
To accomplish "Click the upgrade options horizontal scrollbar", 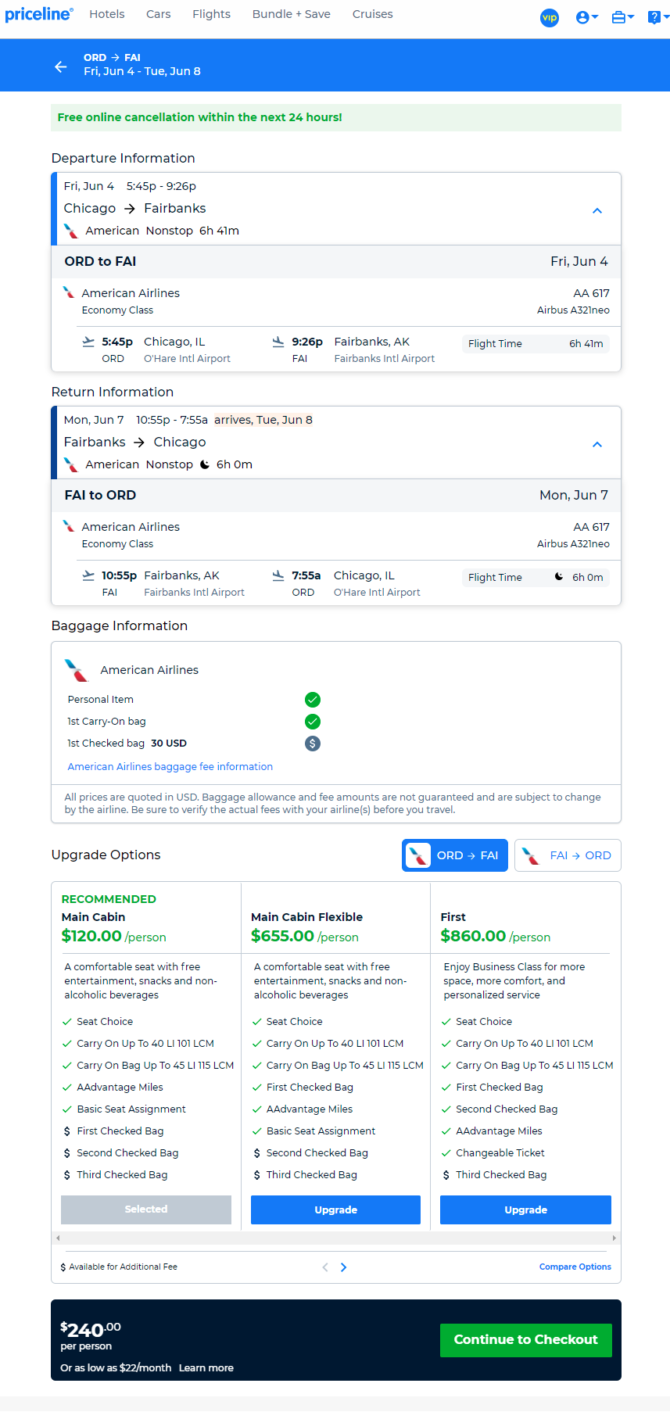I will click(336, 1238).
